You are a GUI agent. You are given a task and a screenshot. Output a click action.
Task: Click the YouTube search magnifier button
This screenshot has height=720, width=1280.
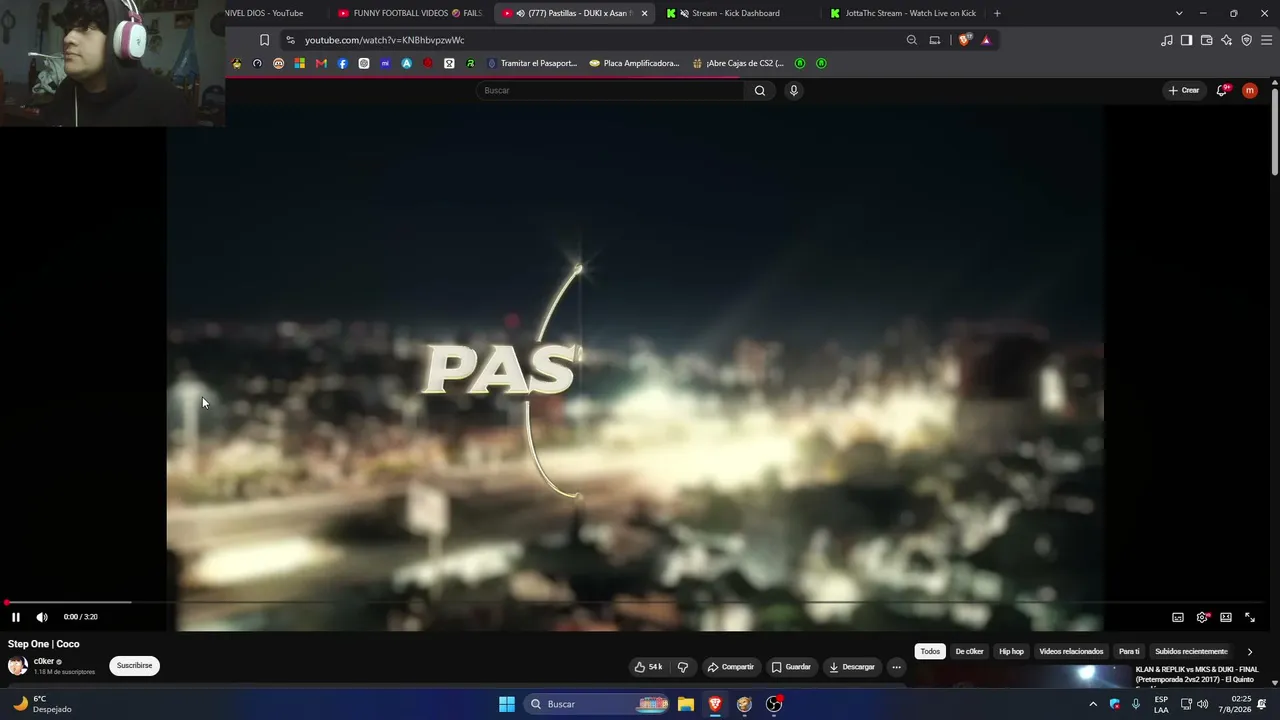760,90
